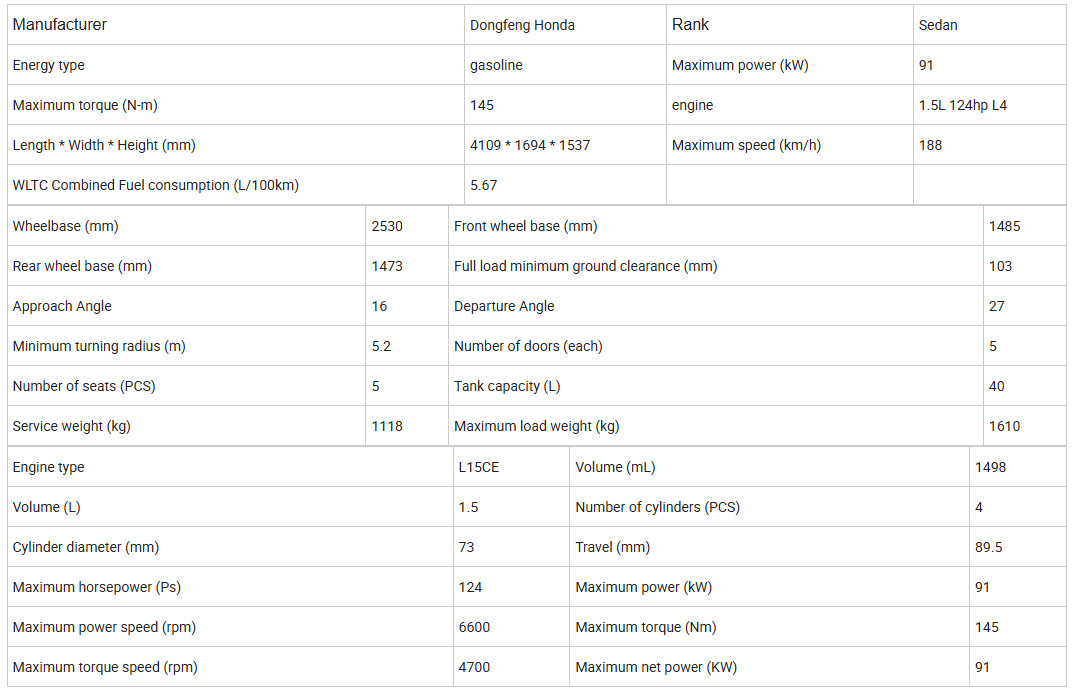This screenshot has height=690, width=1072.
Task: Click the maximum power speed value 6600
Action: (x=474, y=627)
